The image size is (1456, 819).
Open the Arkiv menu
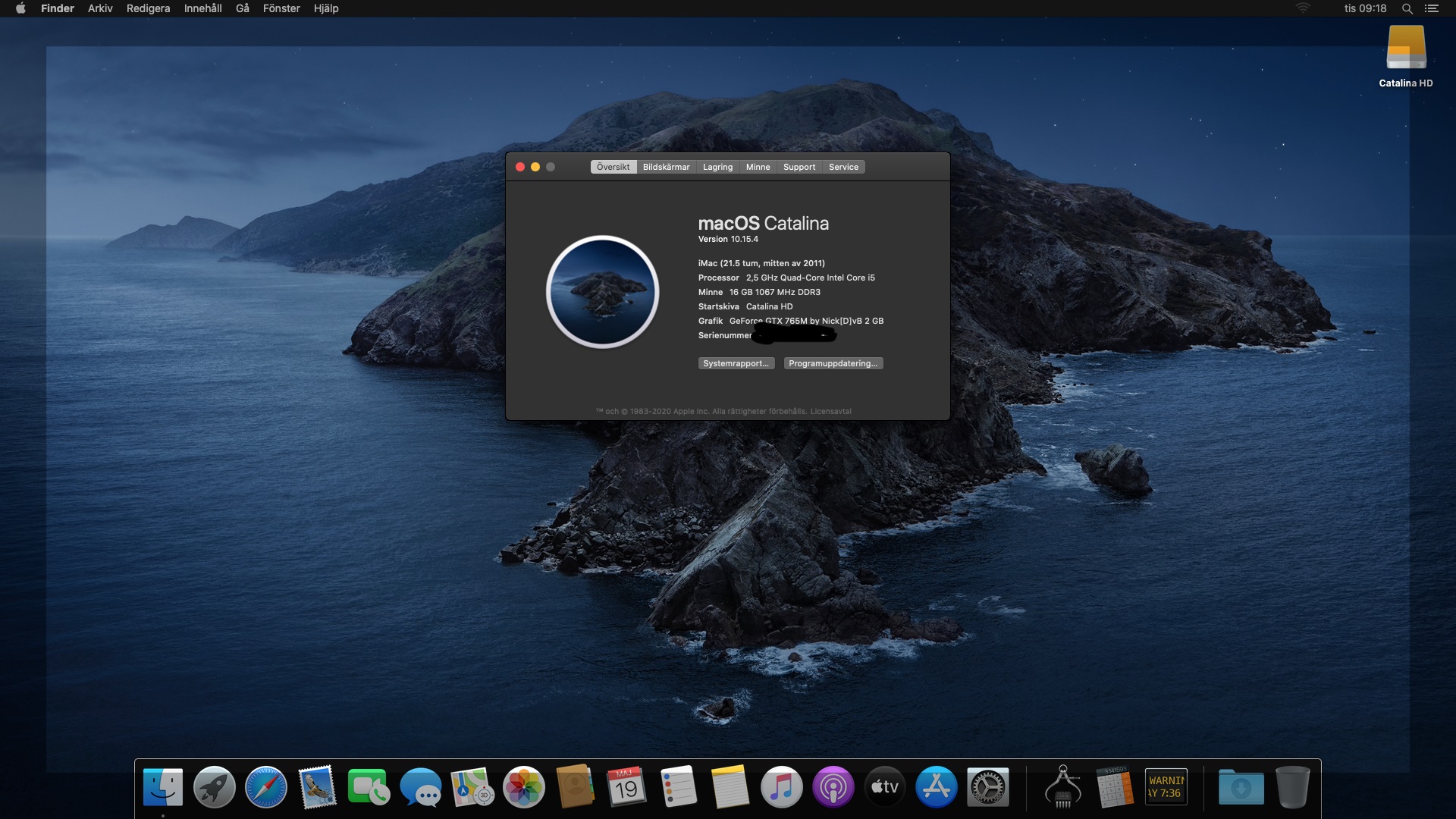pyautogui.click(x=100, y=8)
